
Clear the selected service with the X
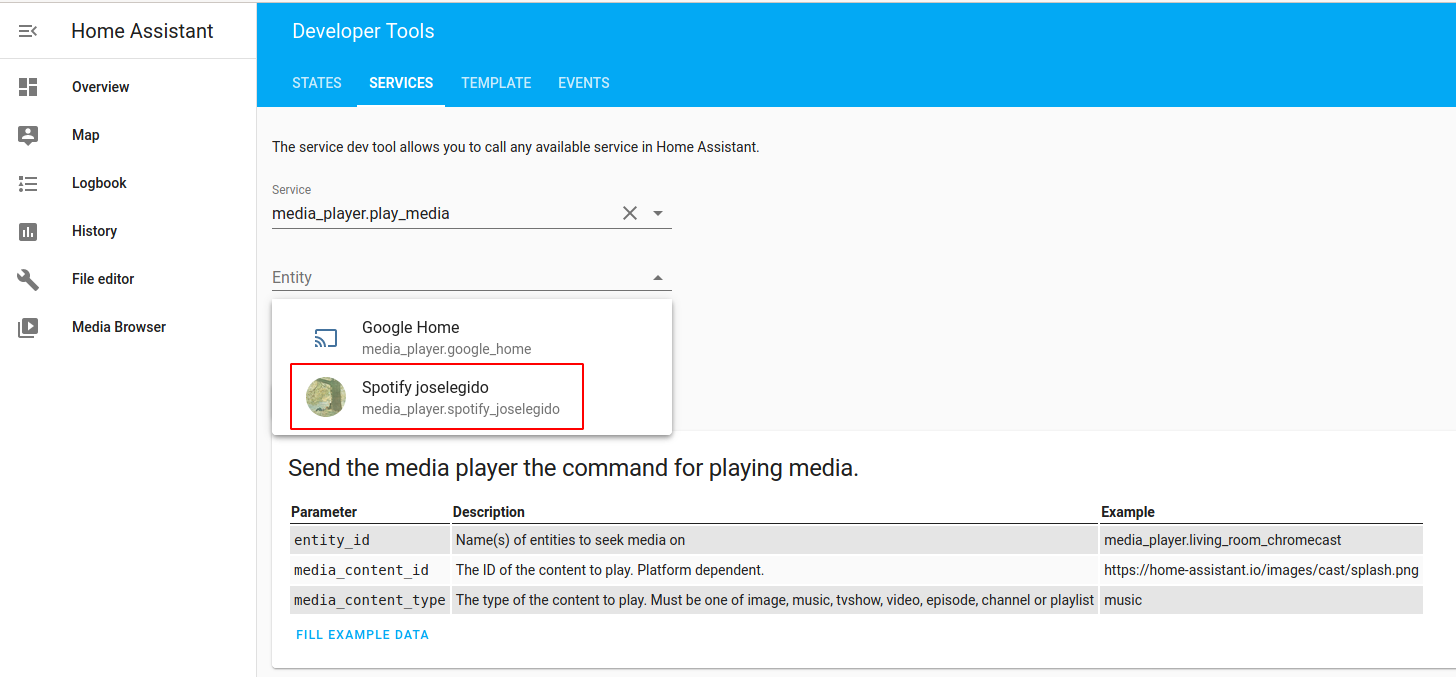point(630,213)
